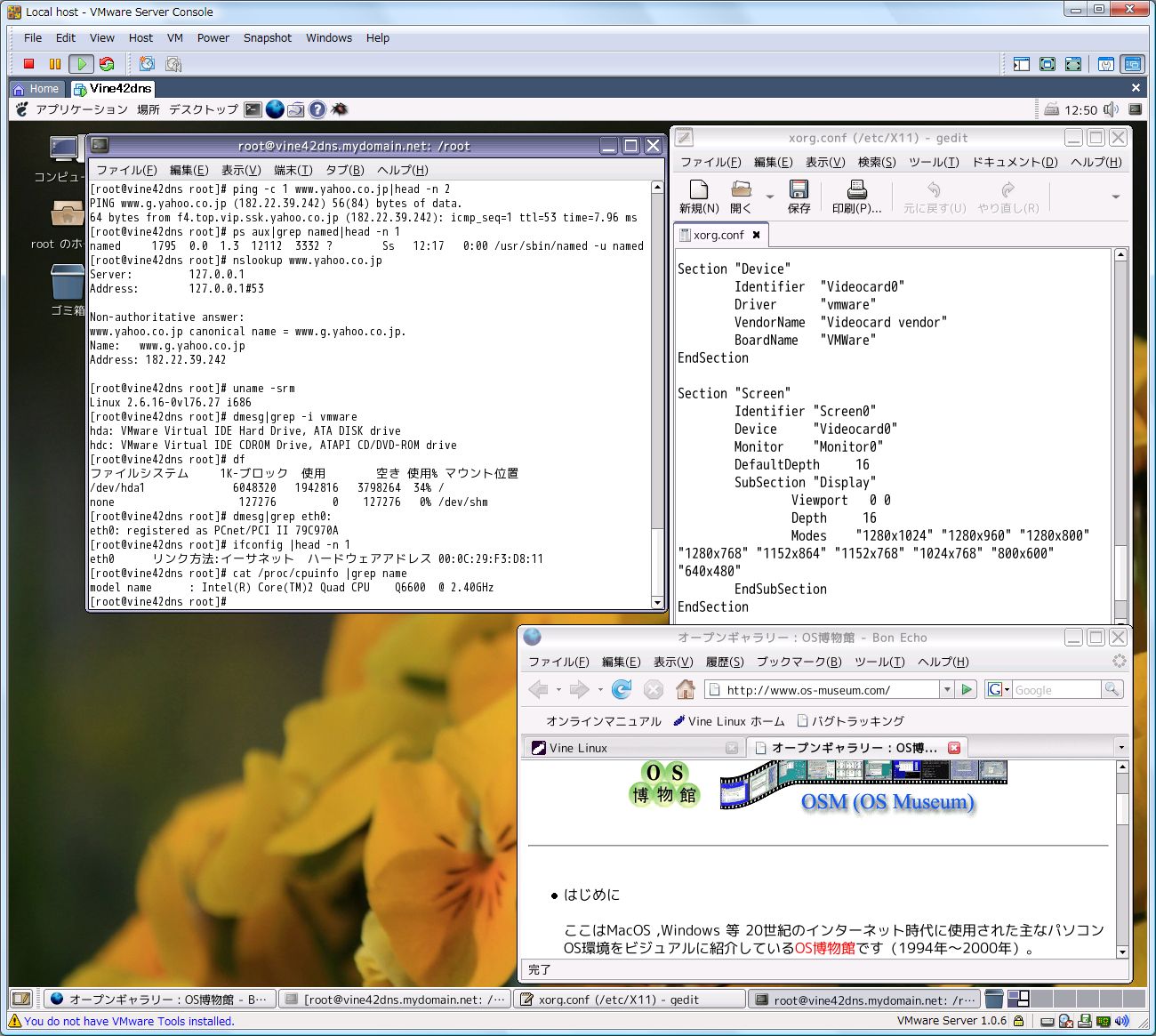Open 検索(S) menu in gedit

click(877, 162)
